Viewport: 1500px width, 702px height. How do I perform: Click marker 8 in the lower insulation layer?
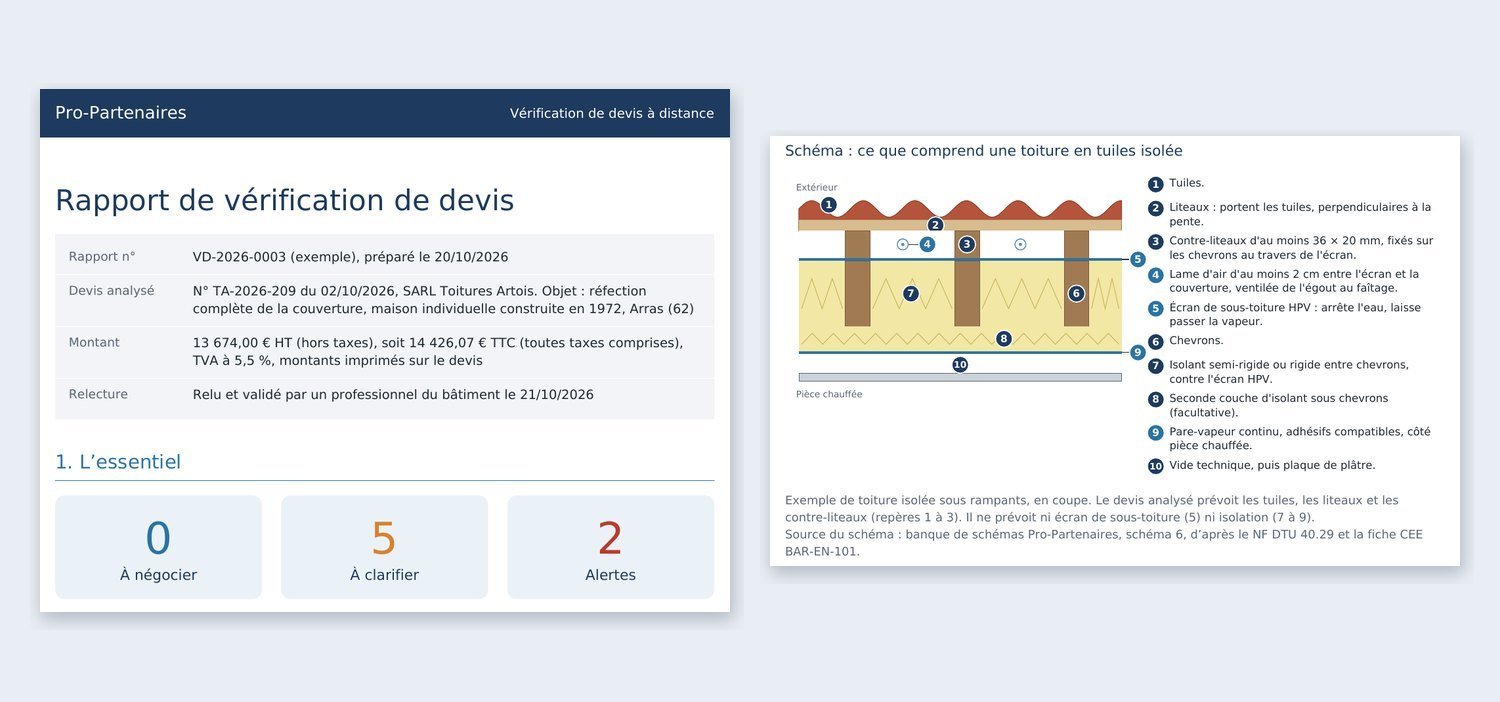(x=1003, y=338)
